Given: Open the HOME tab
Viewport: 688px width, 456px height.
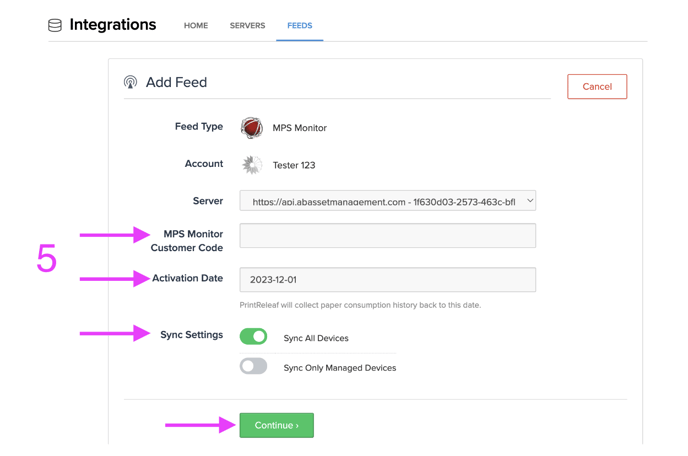Looking at the screenshot, I should coord(196,25).
